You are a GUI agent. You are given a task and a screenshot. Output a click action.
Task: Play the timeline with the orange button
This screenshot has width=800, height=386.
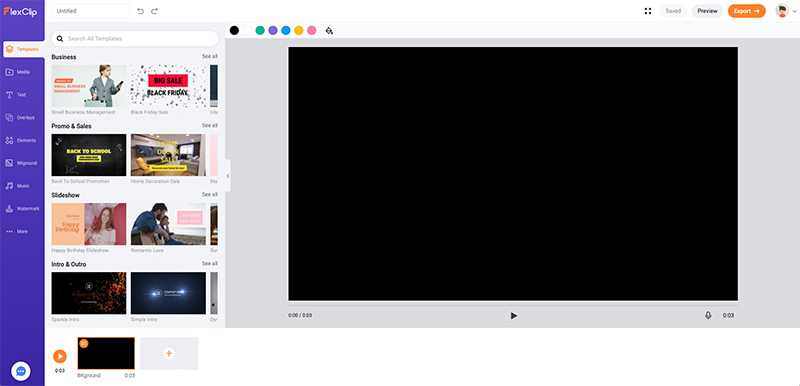(x=60, y=356)
